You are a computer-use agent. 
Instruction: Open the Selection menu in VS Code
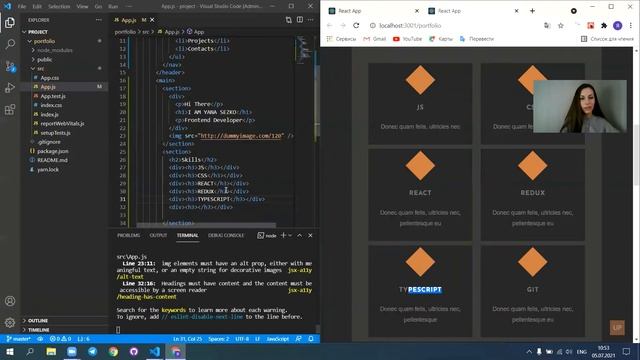(59, 7)
